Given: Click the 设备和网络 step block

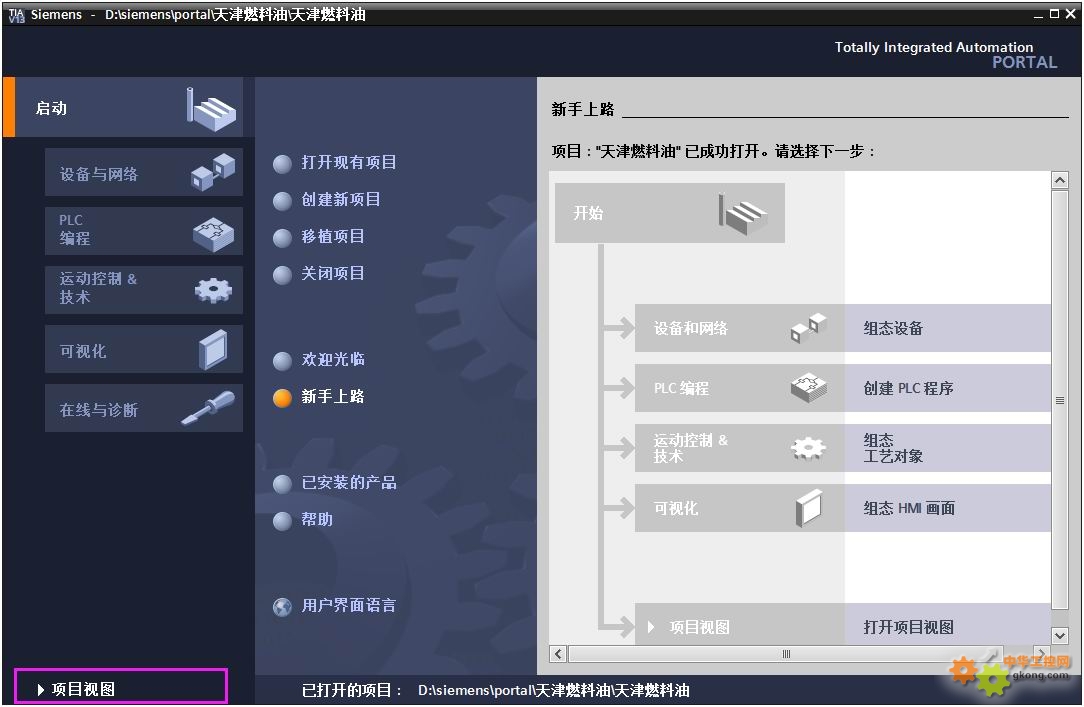Looking at the screenshot, I should [x=739, y=328].
